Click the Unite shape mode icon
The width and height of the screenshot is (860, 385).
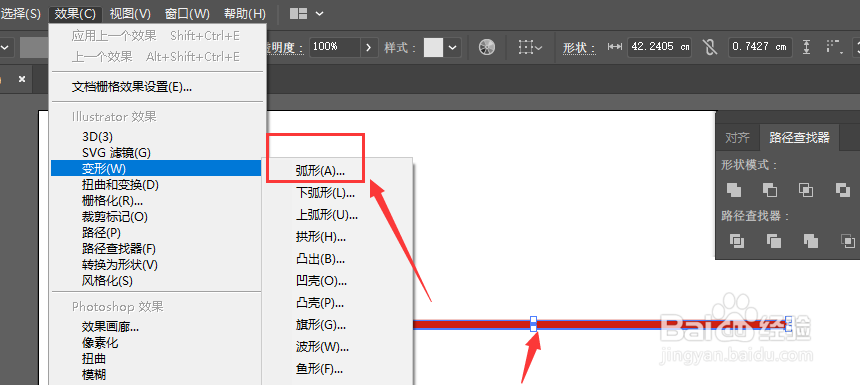pos(734,190)
